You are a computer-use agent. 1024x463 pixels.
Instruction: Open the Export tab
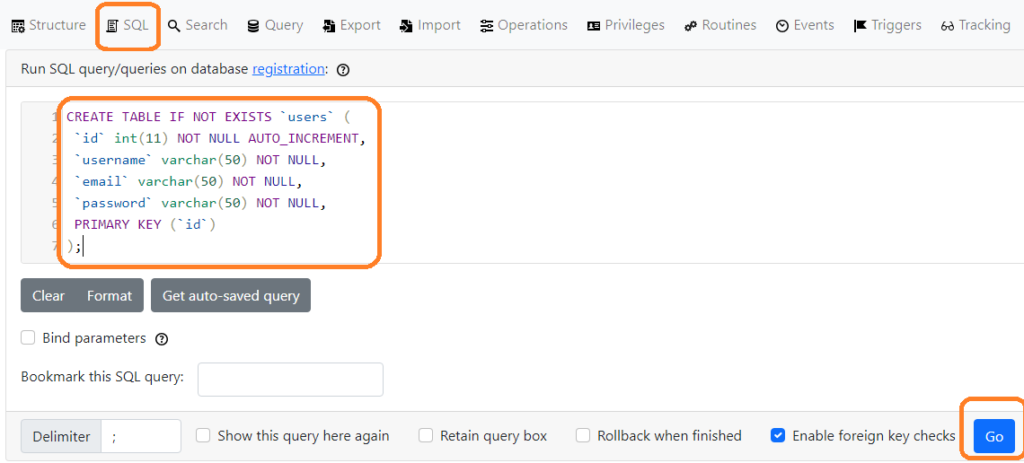(351, 25)
